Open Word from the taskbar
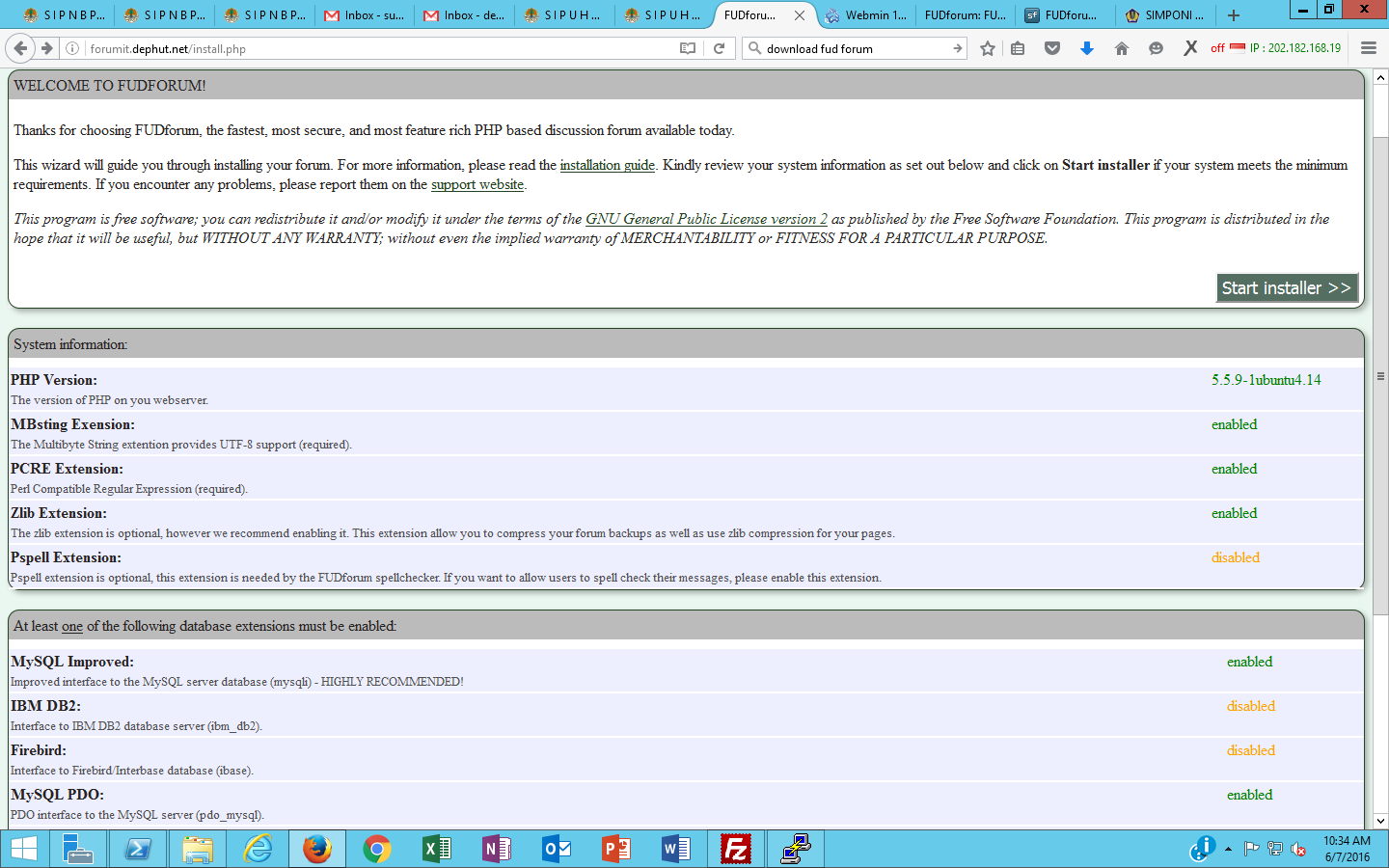The height and width of the screenshot is (868, 1389). [x=676, y=850]
